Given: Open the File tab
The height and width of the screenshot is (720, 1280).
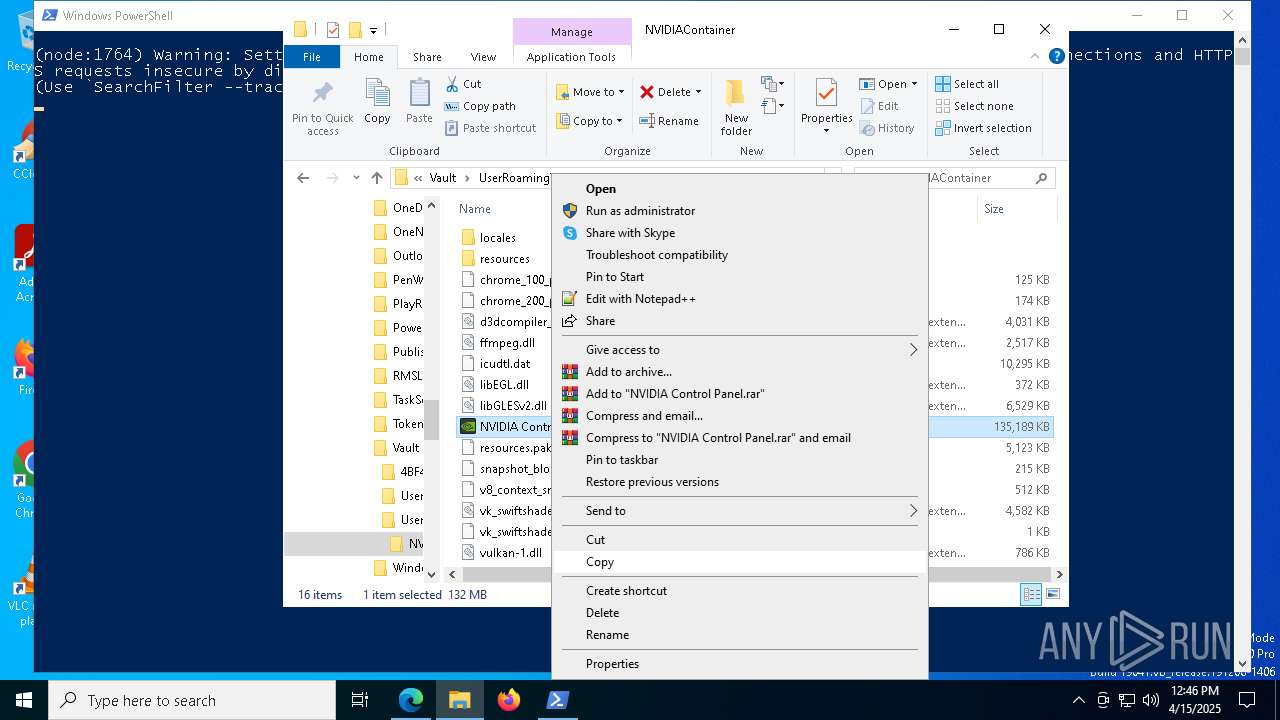Looking at the screenshot, I should pyautogui.click(x=312, y=57).
